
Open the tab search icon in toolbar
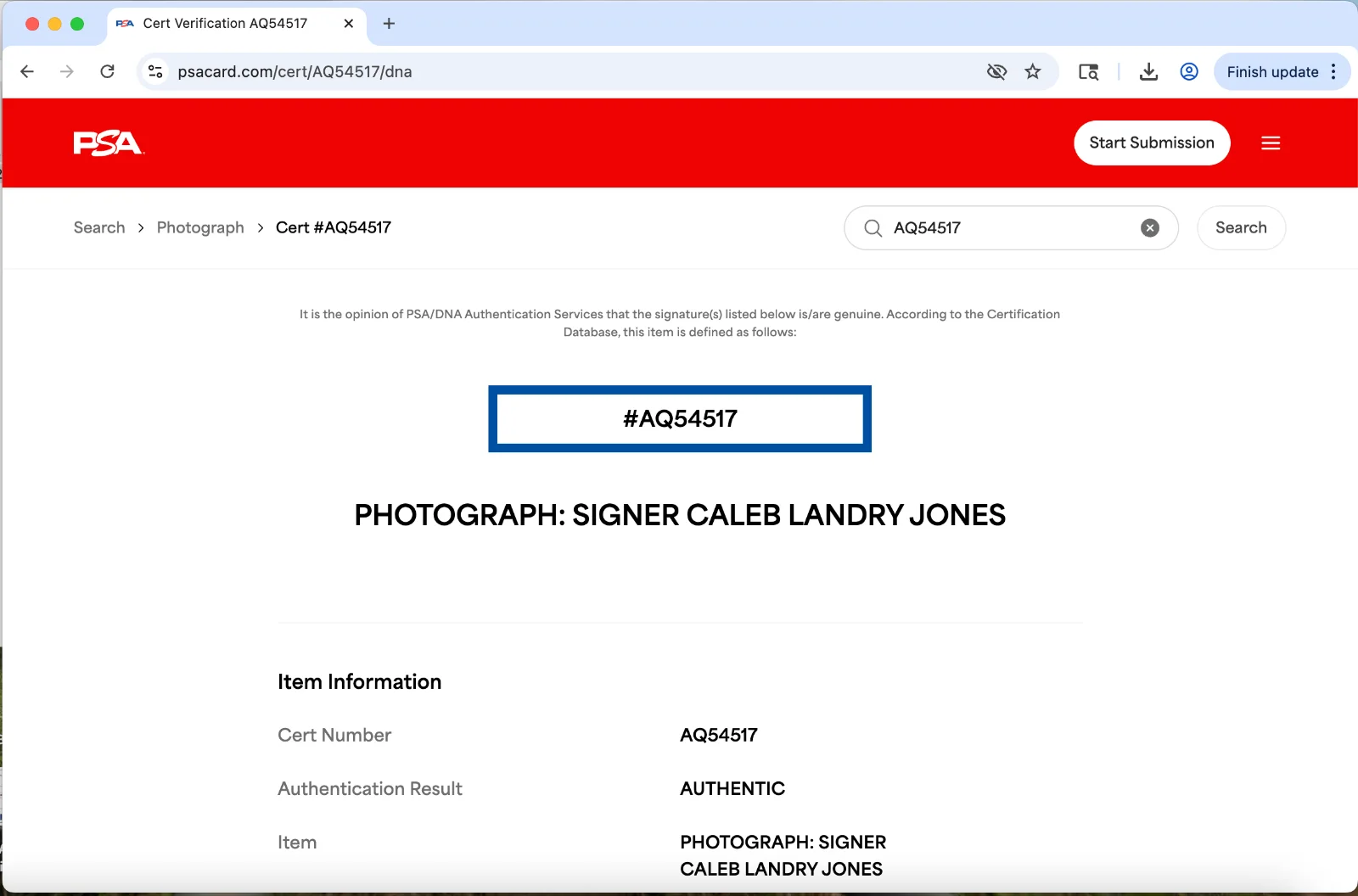click(x=1089, y=72)
